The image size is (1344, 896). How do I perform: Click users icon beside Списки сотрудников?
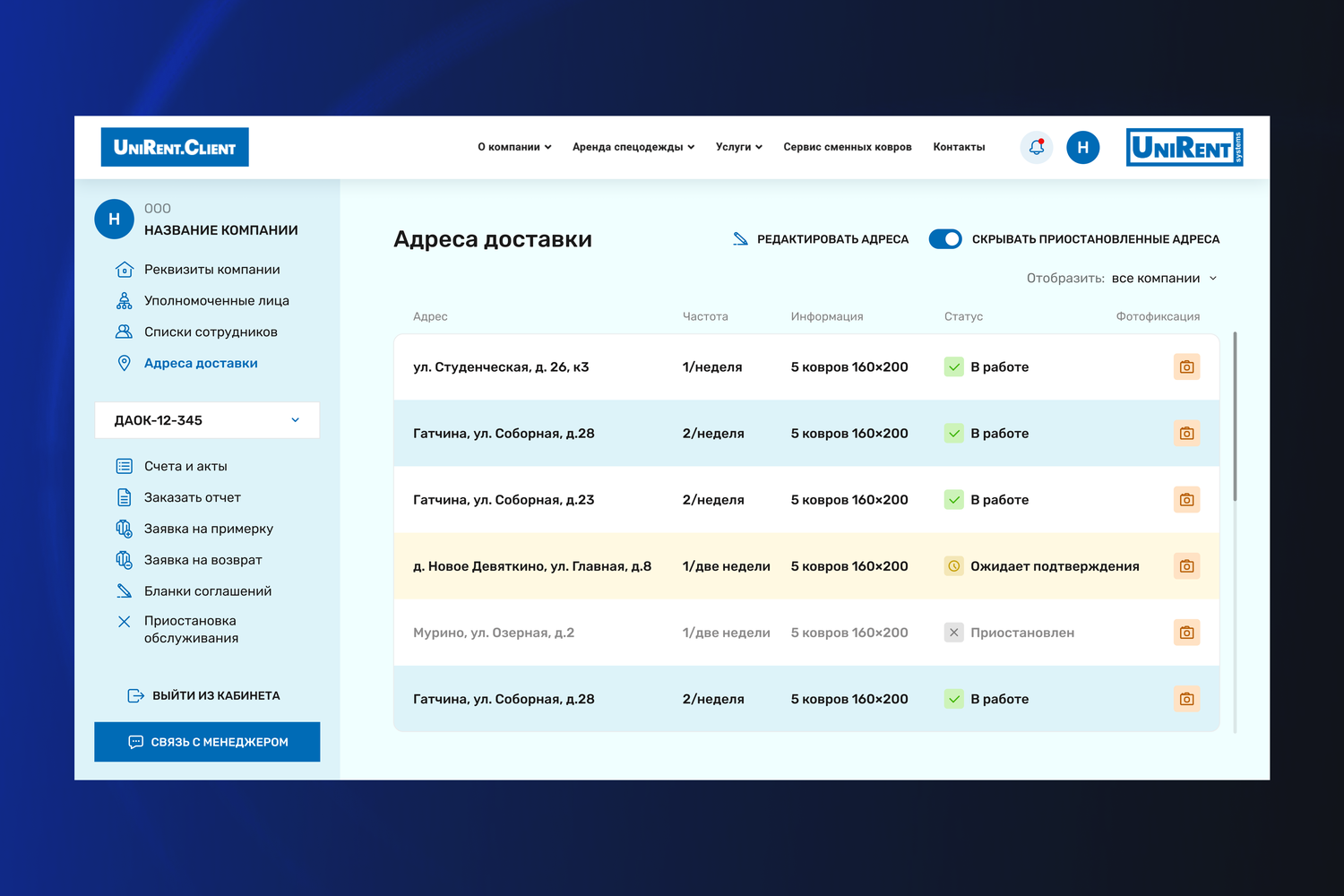tap(125, 332)
